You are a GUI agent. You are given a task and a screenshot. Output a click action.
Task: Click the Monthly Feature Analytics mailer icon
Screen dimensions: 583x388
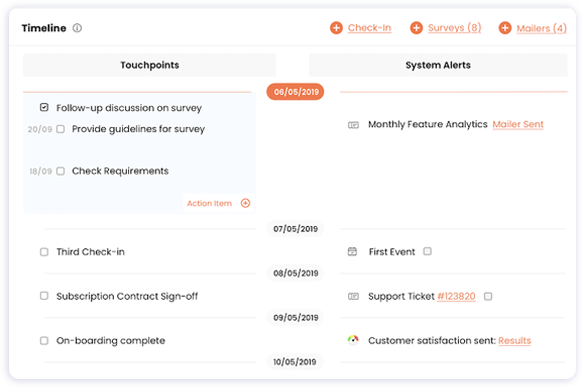pyautogui.click(x=353, y=125)
